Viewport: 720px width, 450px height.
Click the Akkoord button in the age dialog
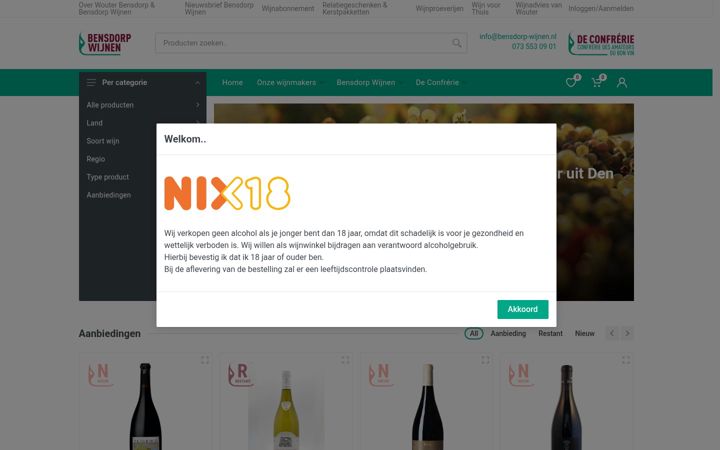pyautogui.click(x=523, y=309)
